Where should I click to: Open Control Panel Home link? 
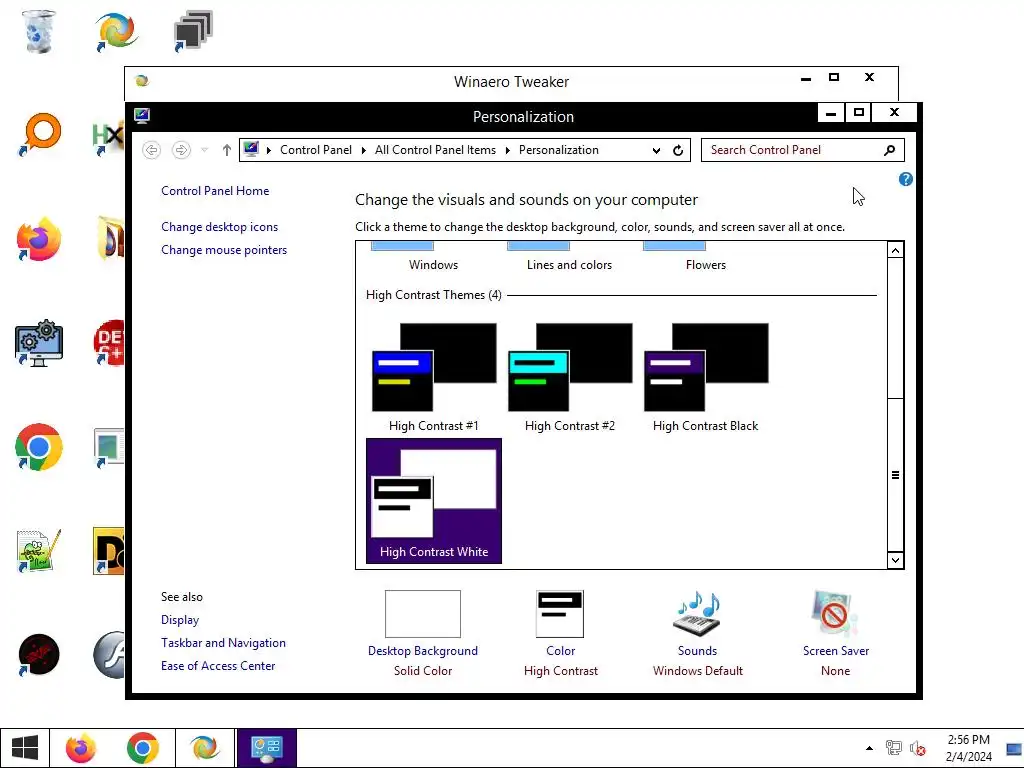coord(215,191)
